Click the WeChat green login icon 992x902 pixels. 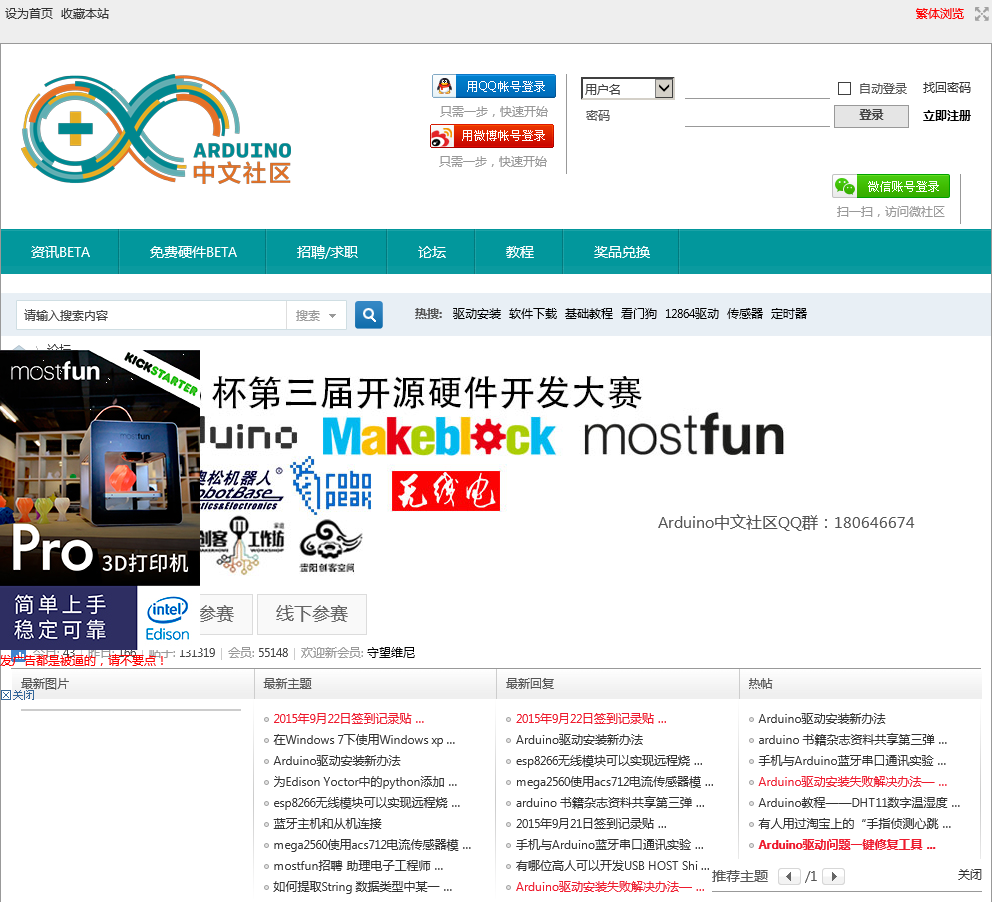point(845,187)
